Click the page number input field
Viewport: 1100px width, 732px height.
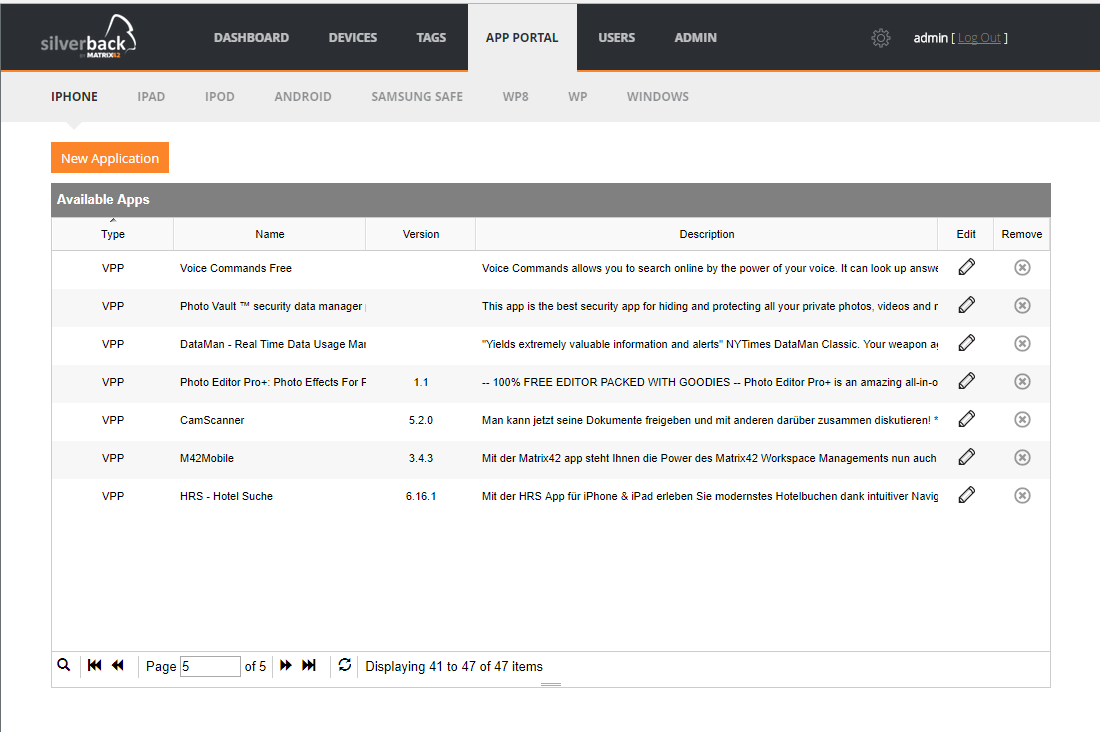tap(210, 666)
